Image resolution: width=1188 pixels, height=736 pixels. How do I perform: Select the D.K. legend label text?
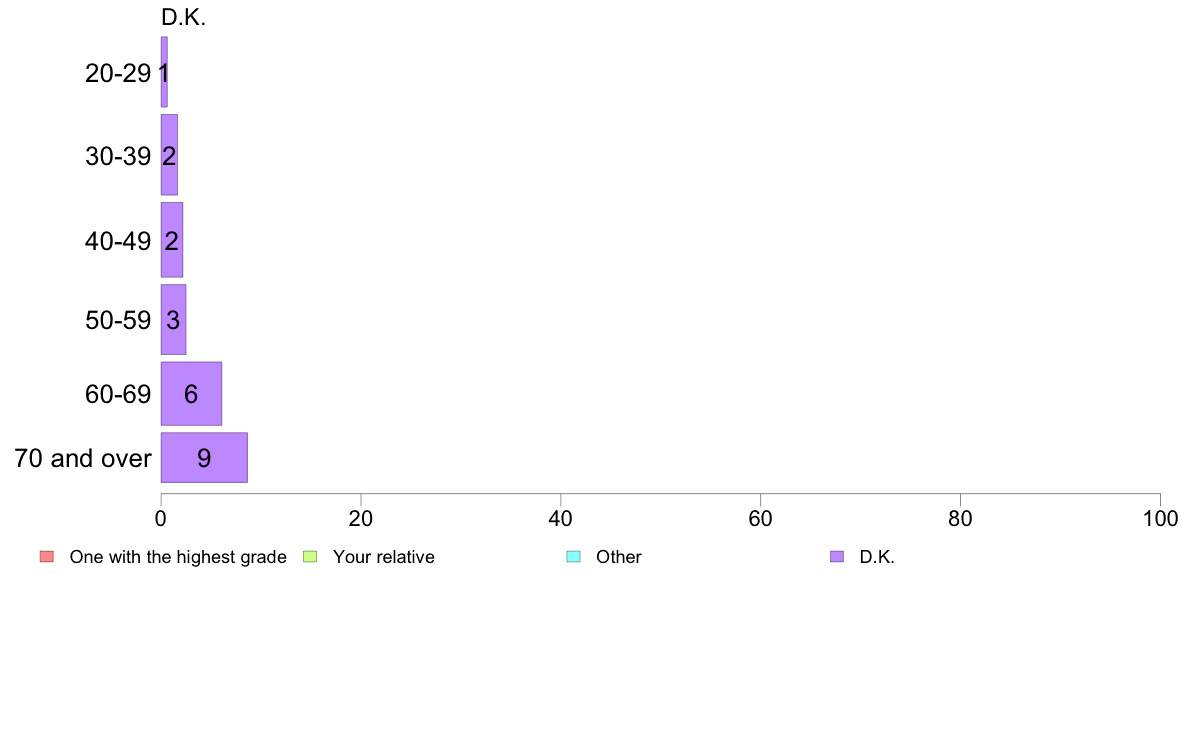(x=877, y=557)
